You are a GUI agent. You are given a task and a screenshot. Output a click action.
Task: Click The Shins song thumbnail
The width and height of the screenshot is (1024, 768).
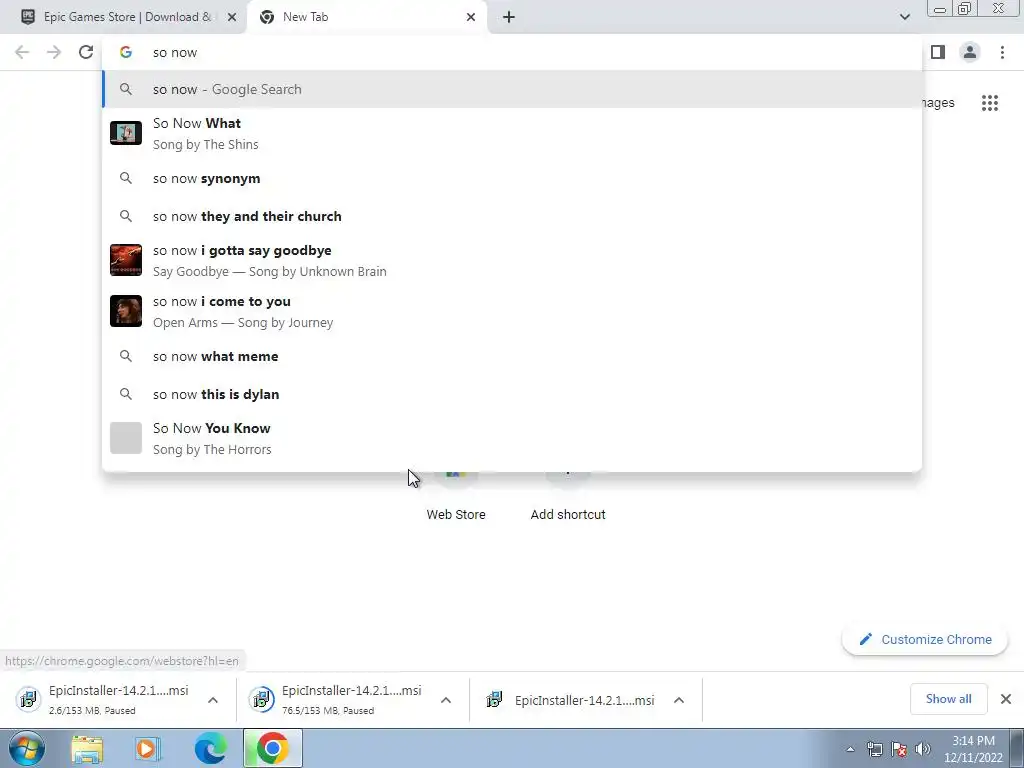(x=125, y=133)
